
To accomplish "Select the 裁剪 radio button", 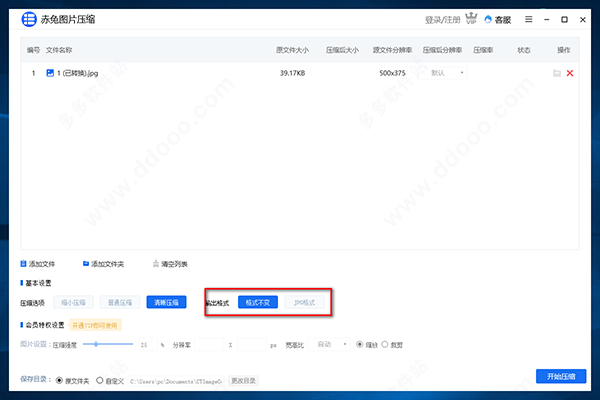I will [x=385, y=344].
